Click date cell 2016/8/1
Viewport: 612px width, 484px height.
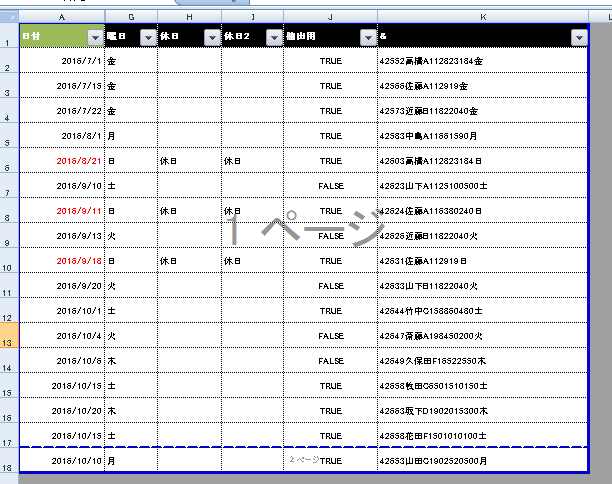pos(62,135)
